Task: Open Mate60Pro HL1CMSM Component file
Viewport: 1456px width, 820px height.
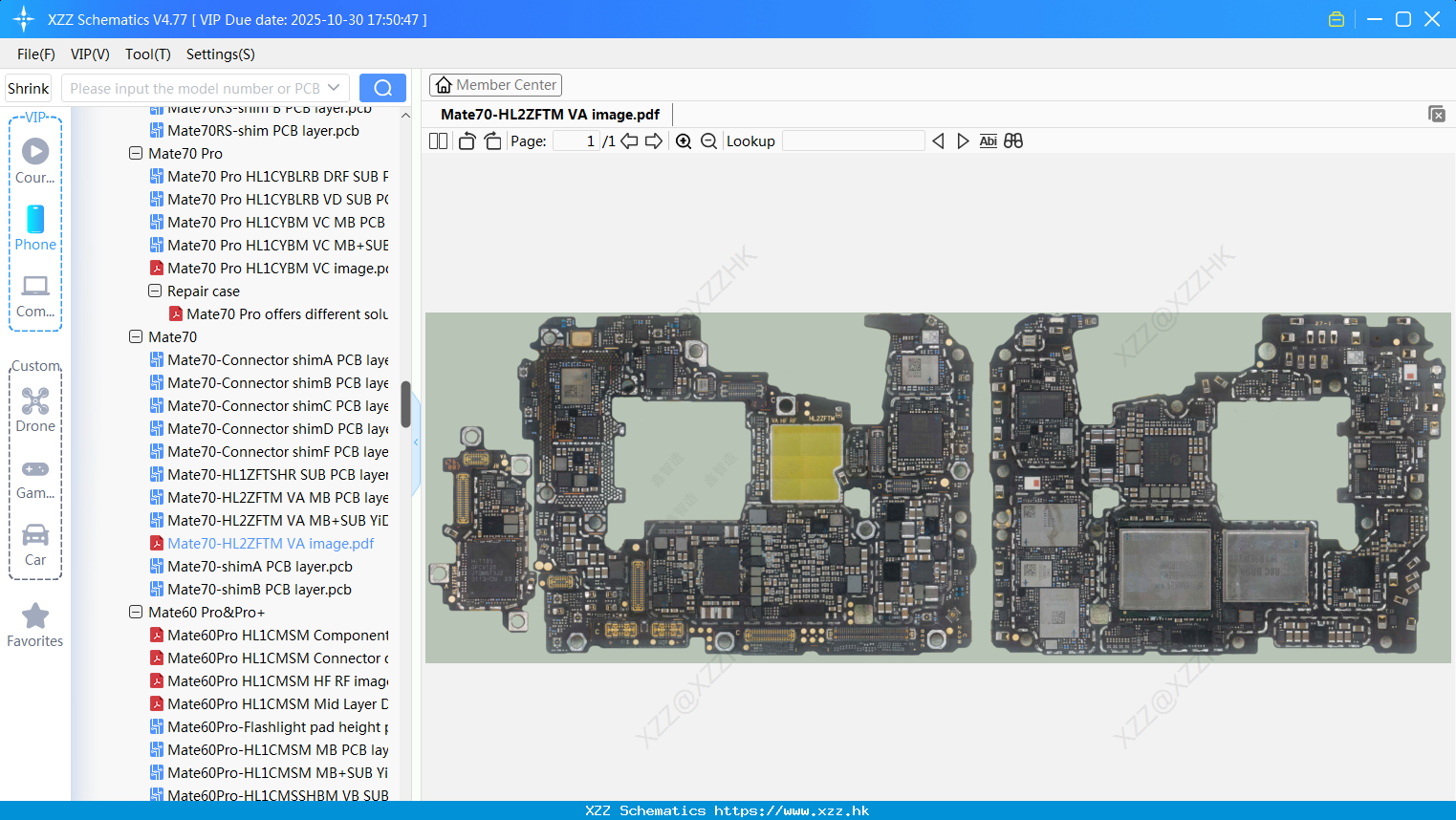Action: 269,636
